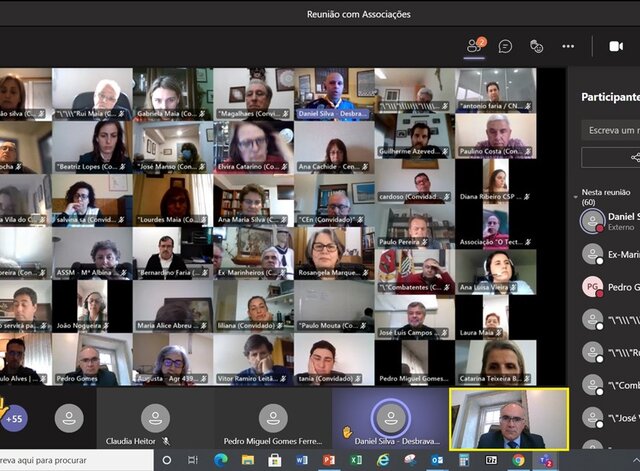640x471 pixels.
Task: Open Excel from the Windows taskbar
Action: (x=355, y=461)
